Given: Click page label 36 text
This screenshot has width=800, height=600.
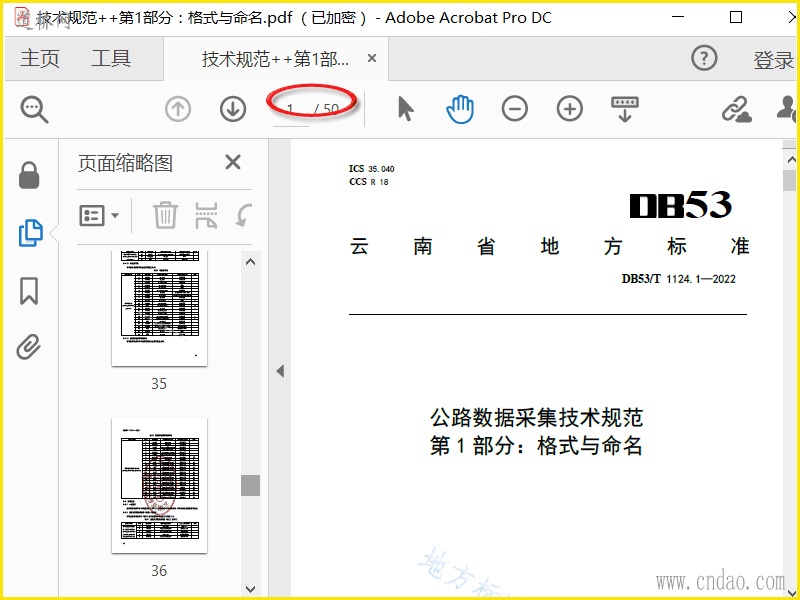Looking at the screenshot, I should 159,571.
